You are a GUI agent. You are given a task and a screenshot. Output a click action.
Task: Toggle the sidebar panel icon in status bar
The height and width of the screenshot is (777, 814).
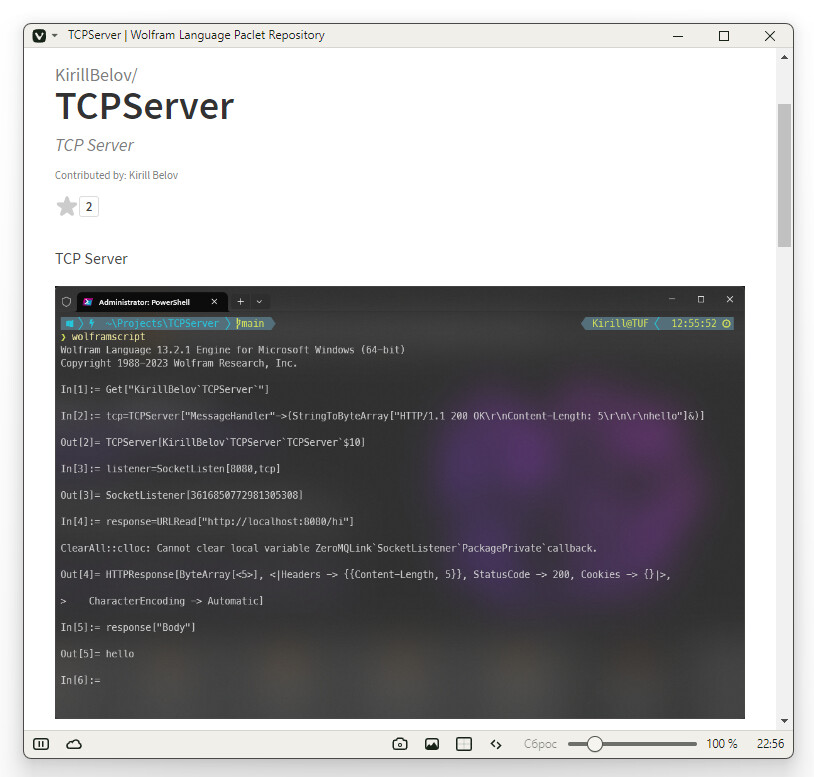point(41,744)
